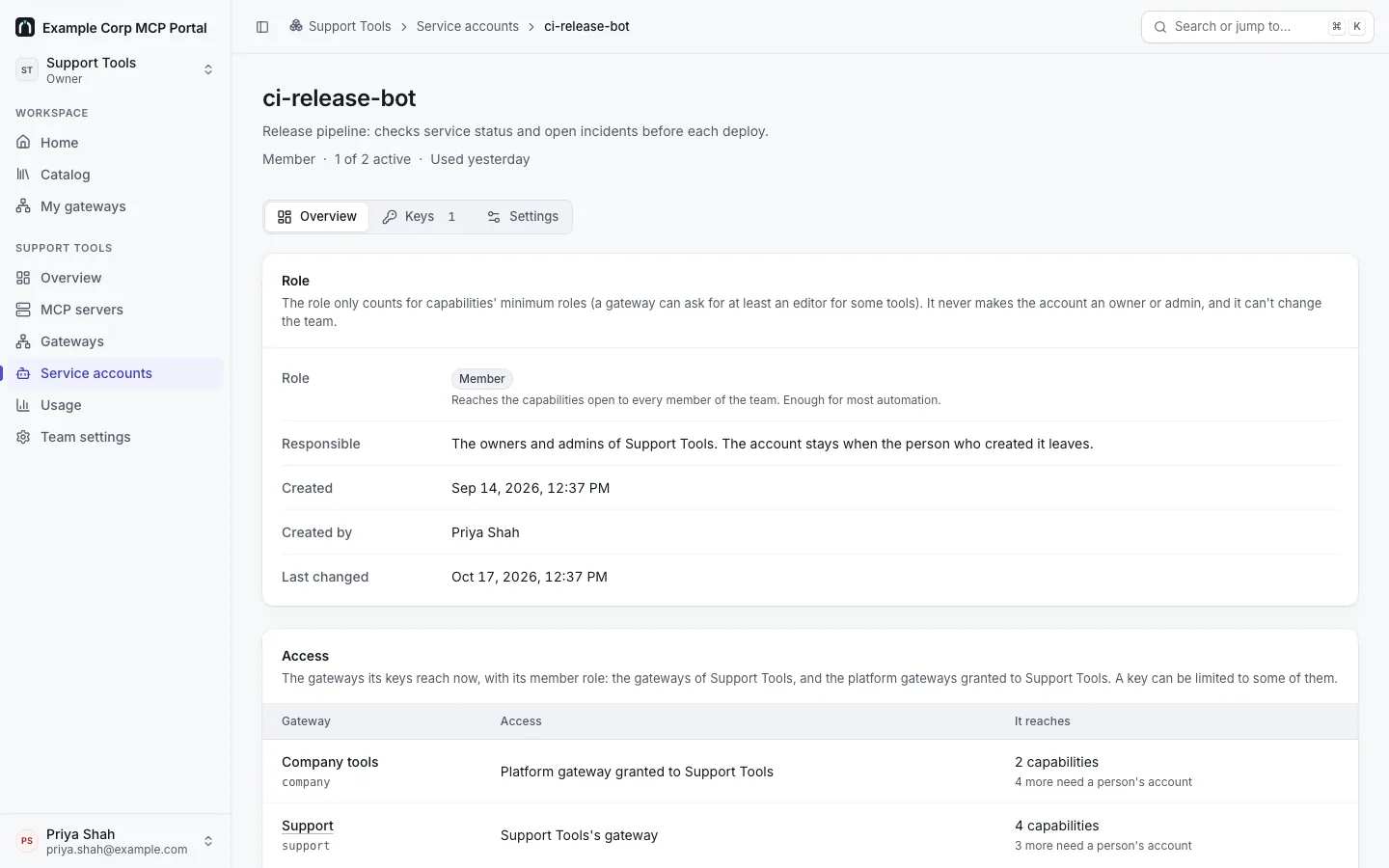1389x868 pixels.
Task: Click the '4 capabilities' cell
Action: [1056, 826]
